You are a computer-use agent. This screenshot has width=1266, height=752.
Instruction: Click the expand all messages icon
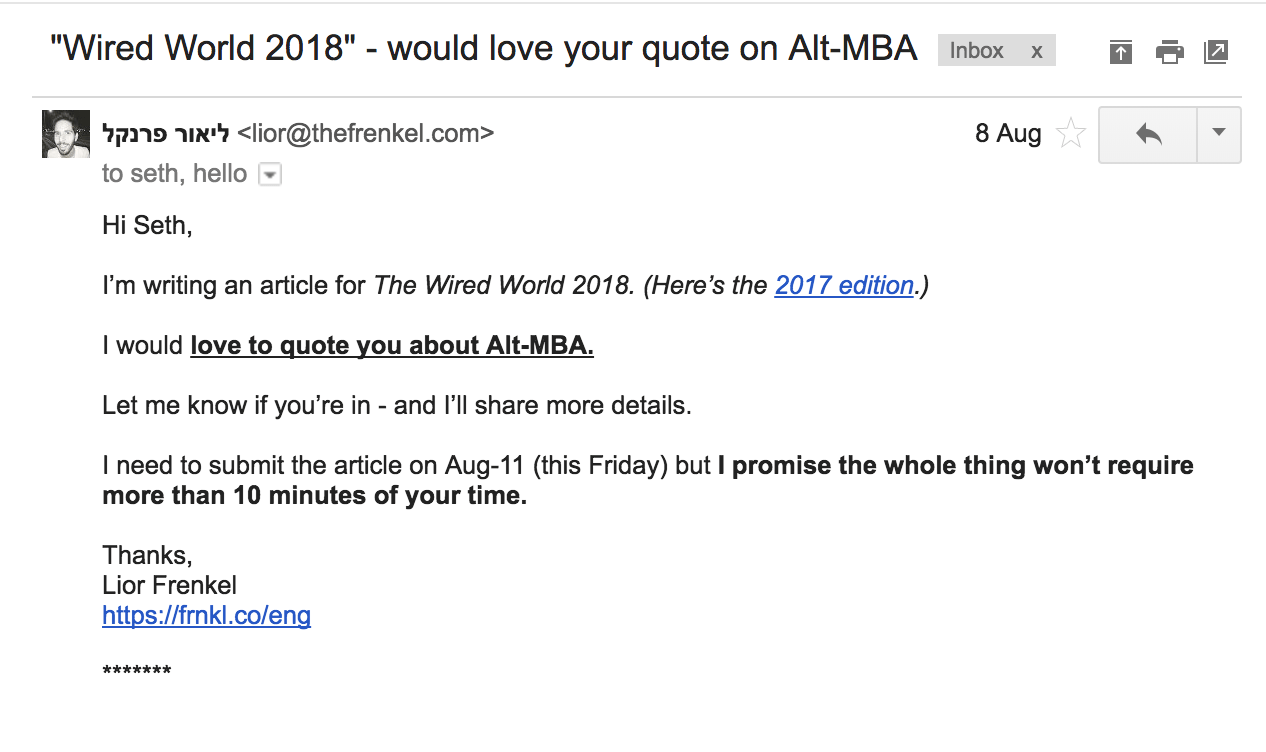pos(1121,52)
